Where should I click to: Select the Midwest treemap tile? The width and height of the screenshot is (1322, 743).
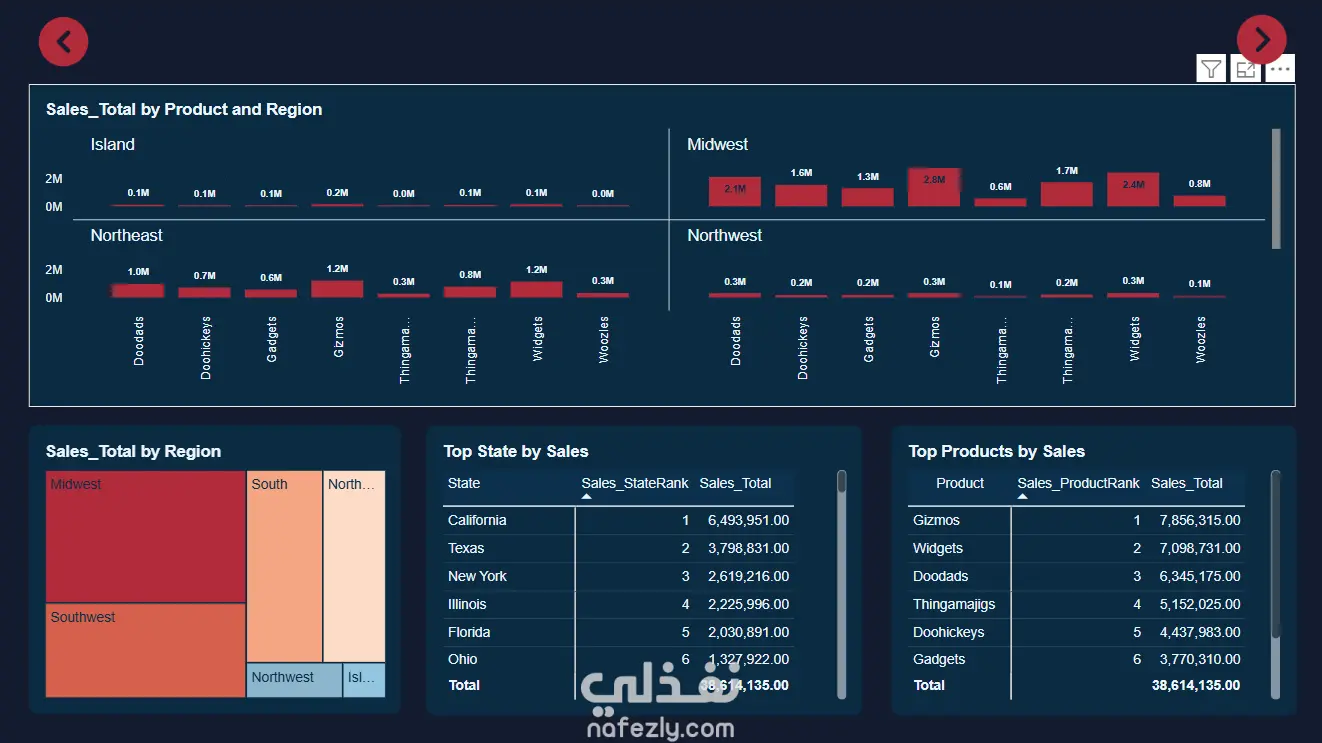click(146, 537)
